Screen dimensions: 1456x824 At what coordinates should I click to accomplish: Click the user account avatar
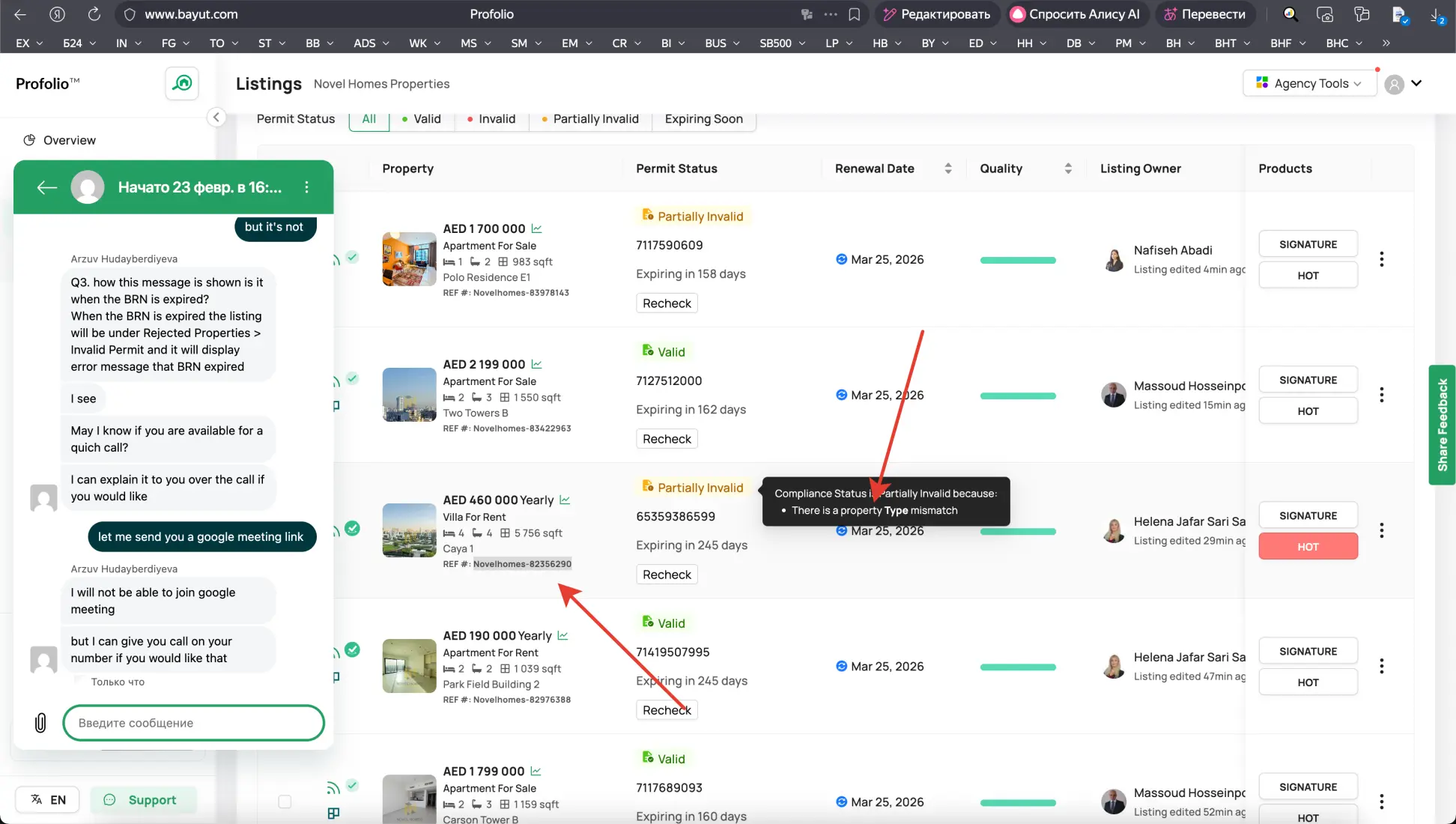pyautogui.click(x=1394, y=84)
